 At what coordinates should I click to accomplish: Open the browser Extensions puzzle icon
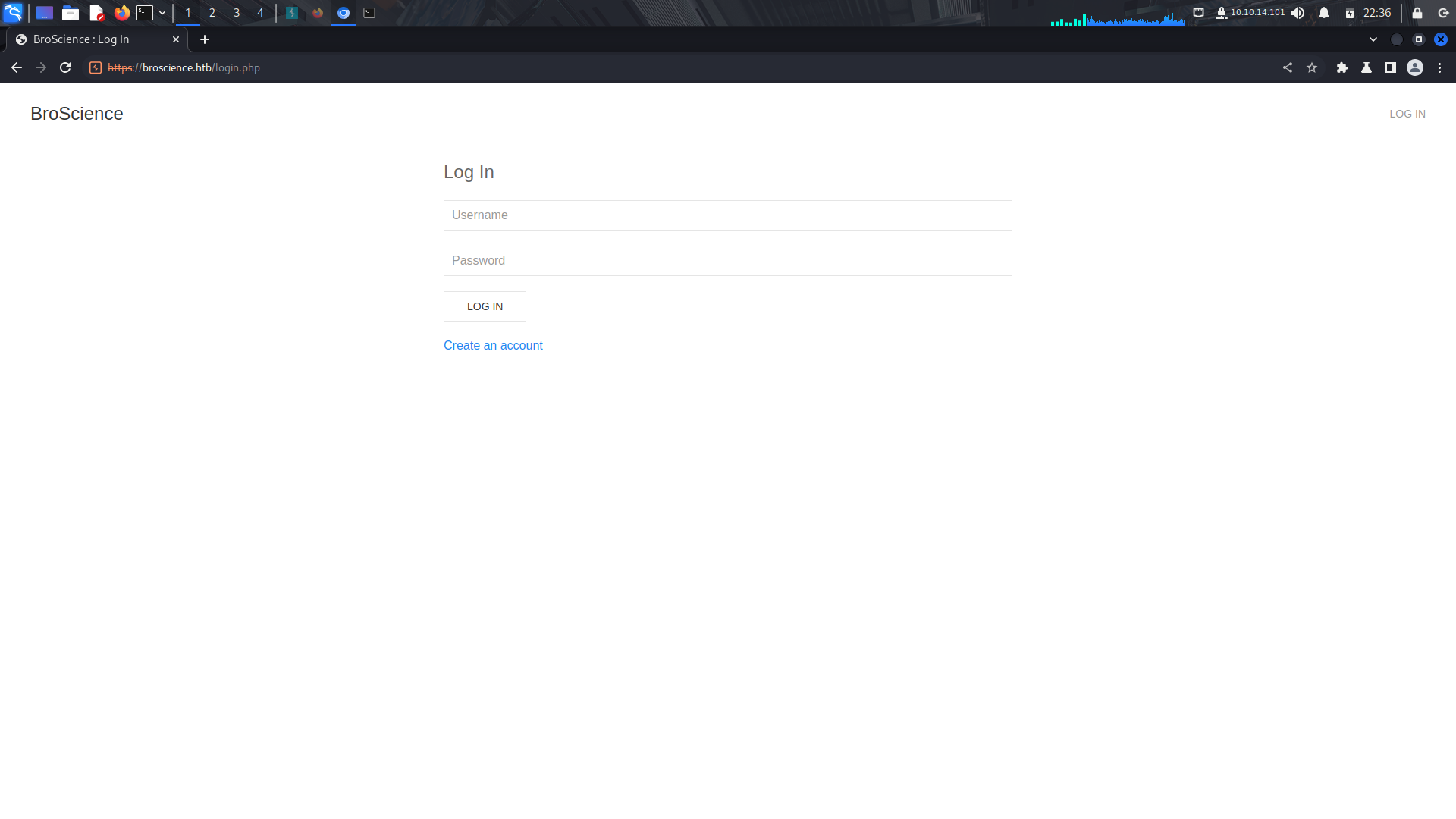click(x=1342, y=67)
